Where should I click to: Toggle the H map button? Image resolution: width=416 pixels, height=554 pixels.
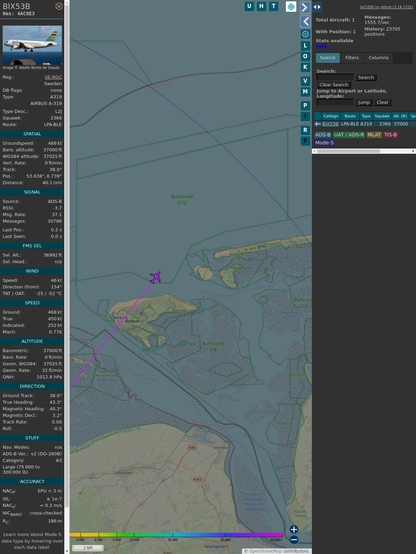(261, 6)
